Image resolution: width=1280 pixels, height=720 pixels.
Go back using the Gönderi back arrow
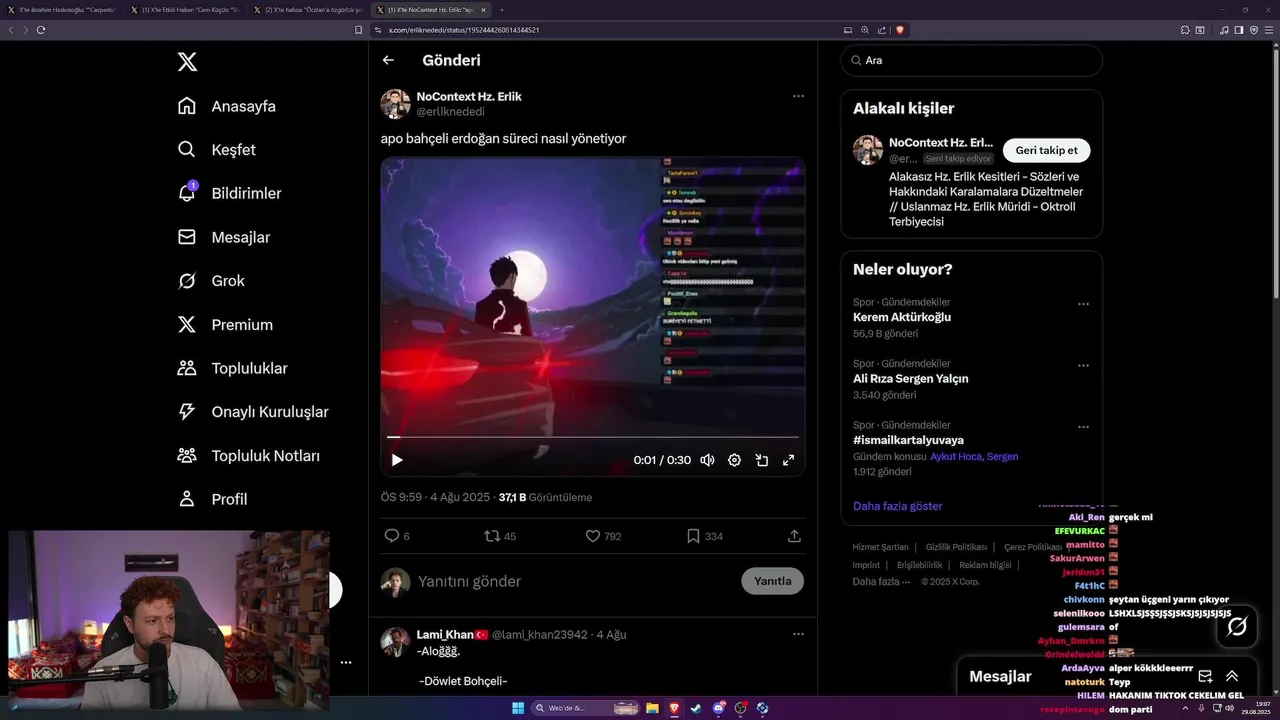coord(388,60)
